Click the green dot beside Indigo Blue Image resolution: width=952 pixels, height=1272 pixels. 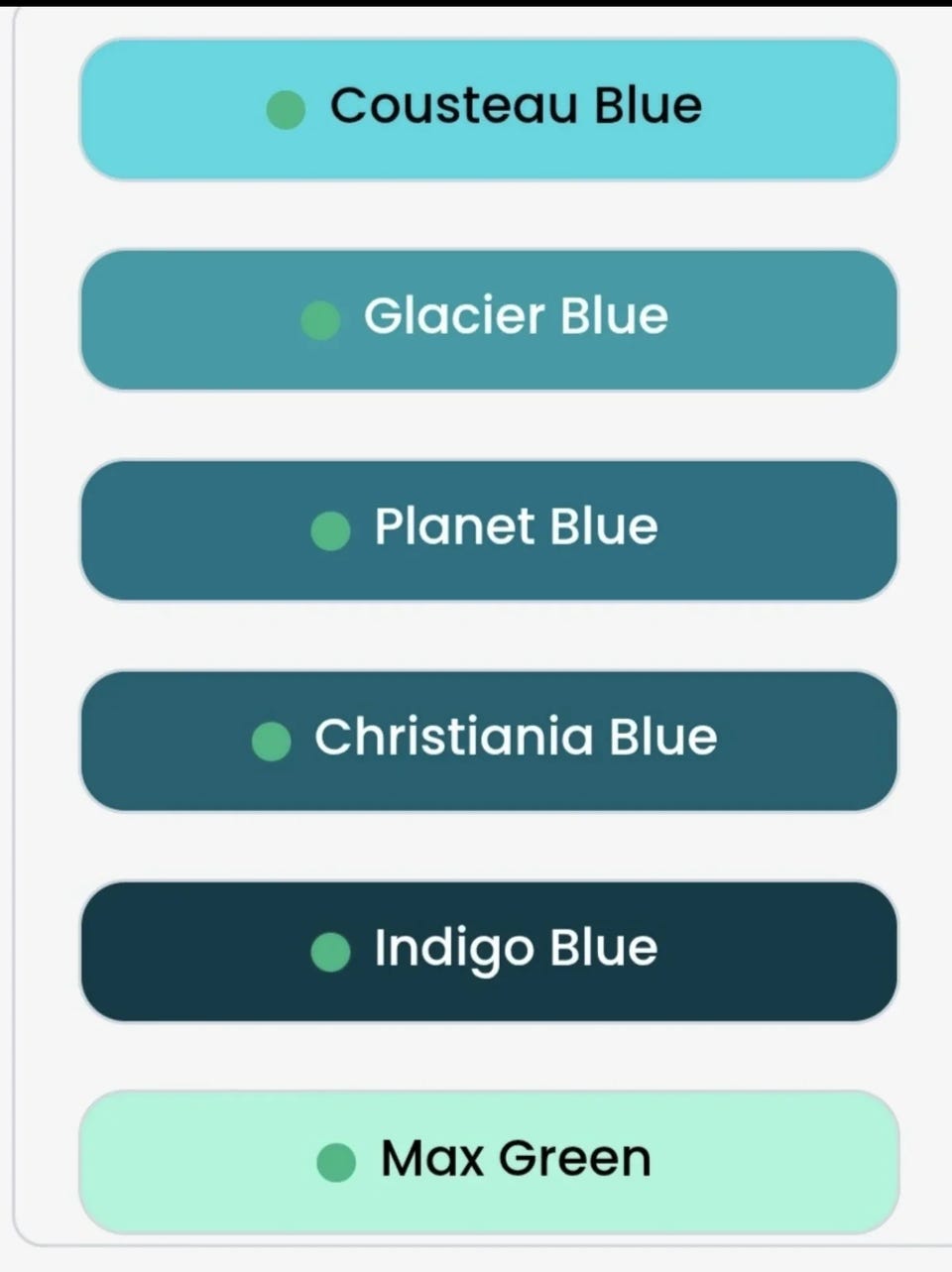click(x=330, y=952)
